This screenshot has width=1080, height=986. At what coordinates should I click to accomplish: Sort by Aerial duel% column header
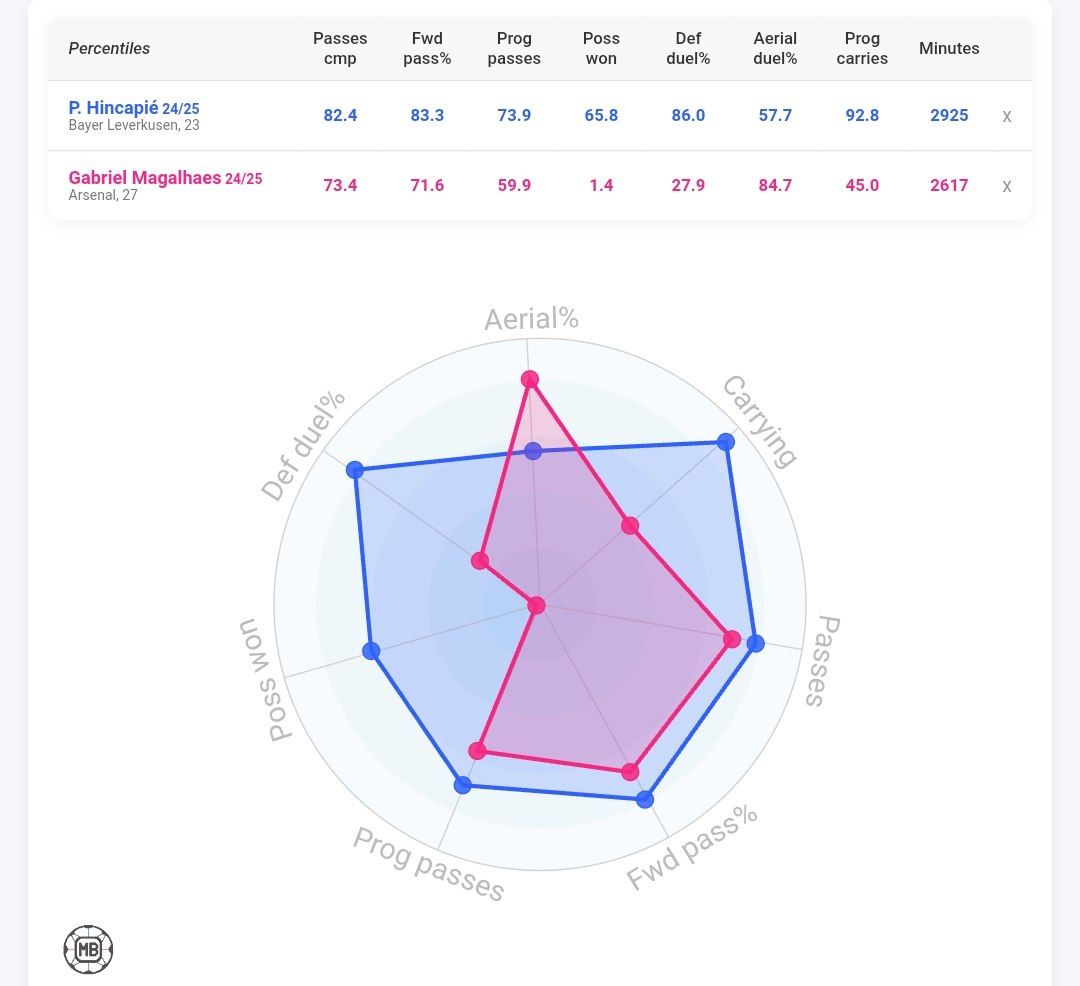pyautogui.click(x=775, y=48)
